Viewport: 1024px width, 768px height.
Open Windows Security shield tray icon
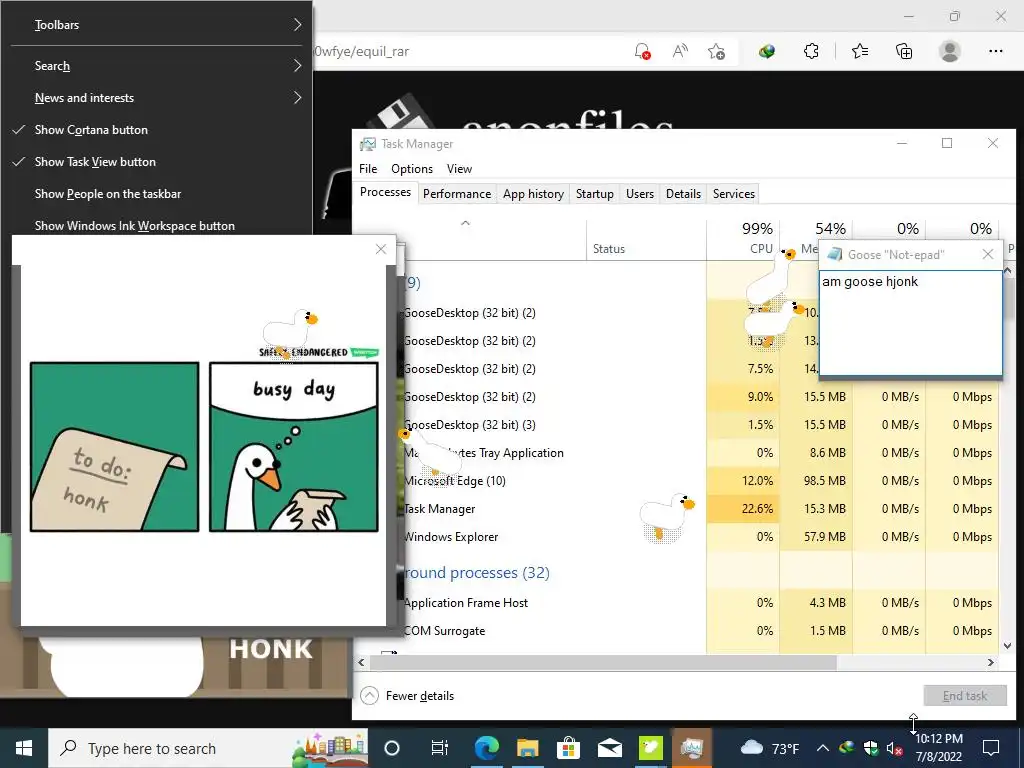pos(871,748)
